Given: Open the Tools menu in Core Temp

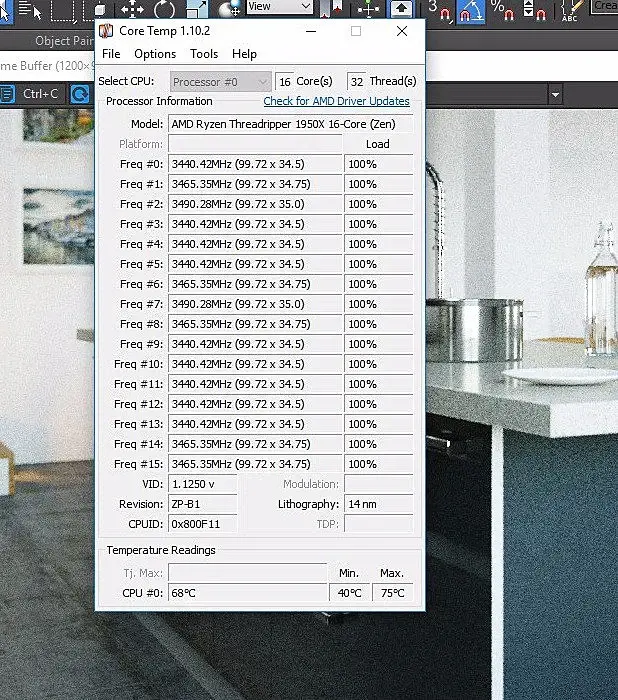Looking at the screenshot, I should (204, 54).
